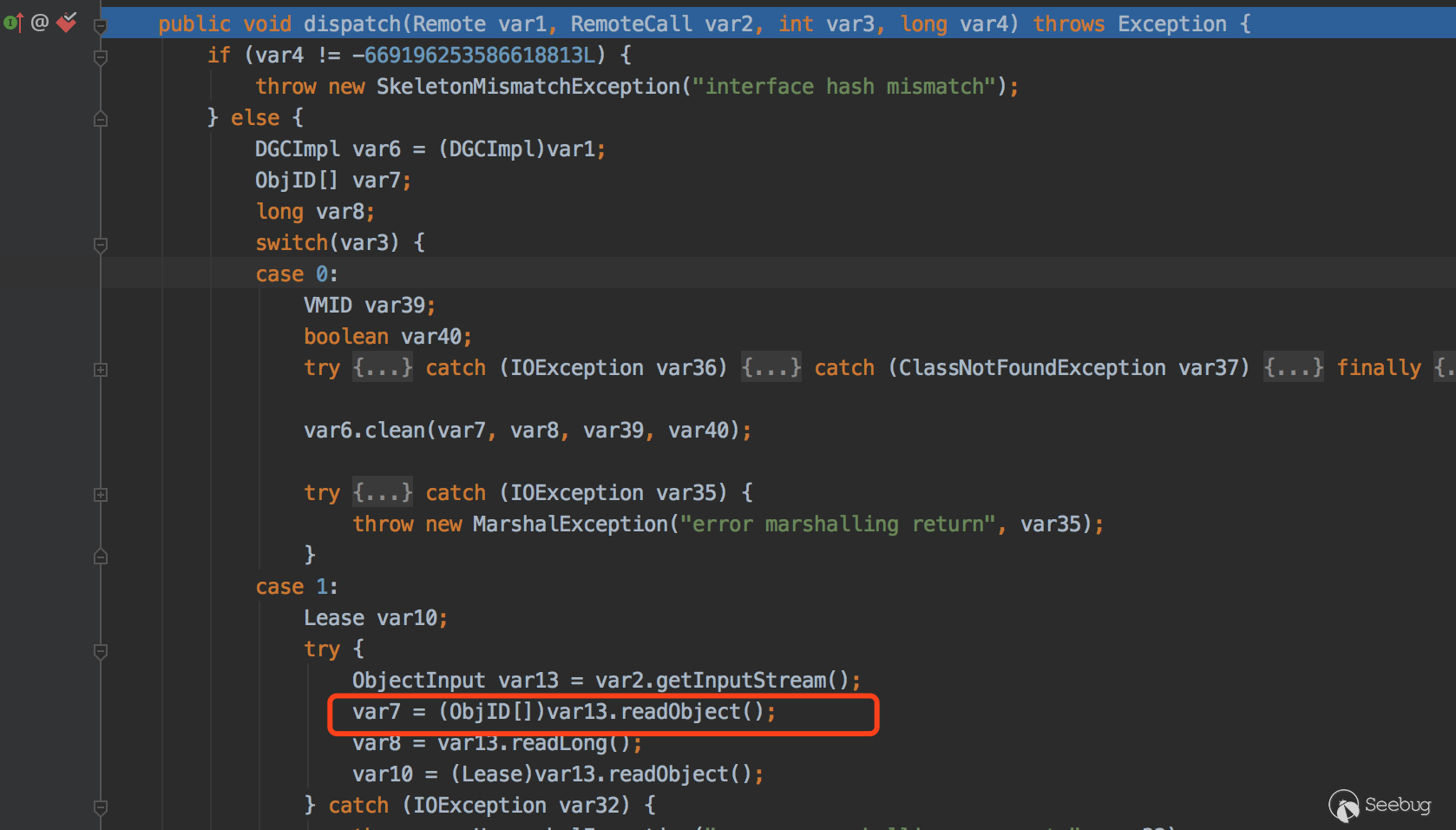
Task: Click 'boolean var40;' declaration
Action: 388,337
